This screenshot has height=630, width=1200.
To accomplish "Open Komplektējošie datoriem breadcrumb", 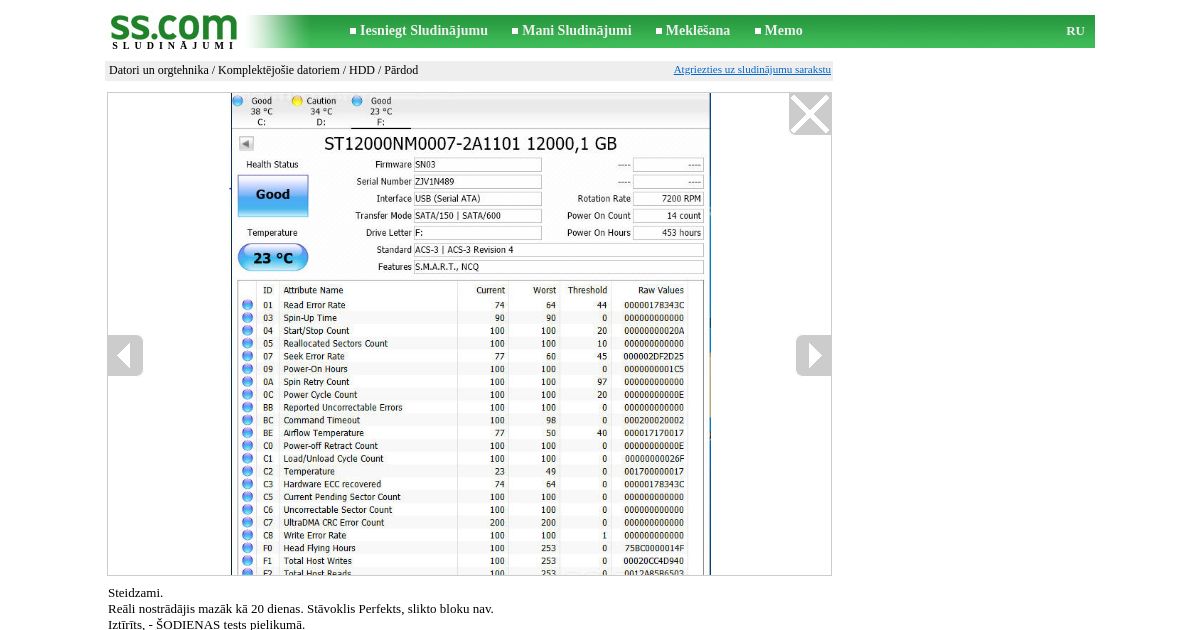I will point(279,70).
